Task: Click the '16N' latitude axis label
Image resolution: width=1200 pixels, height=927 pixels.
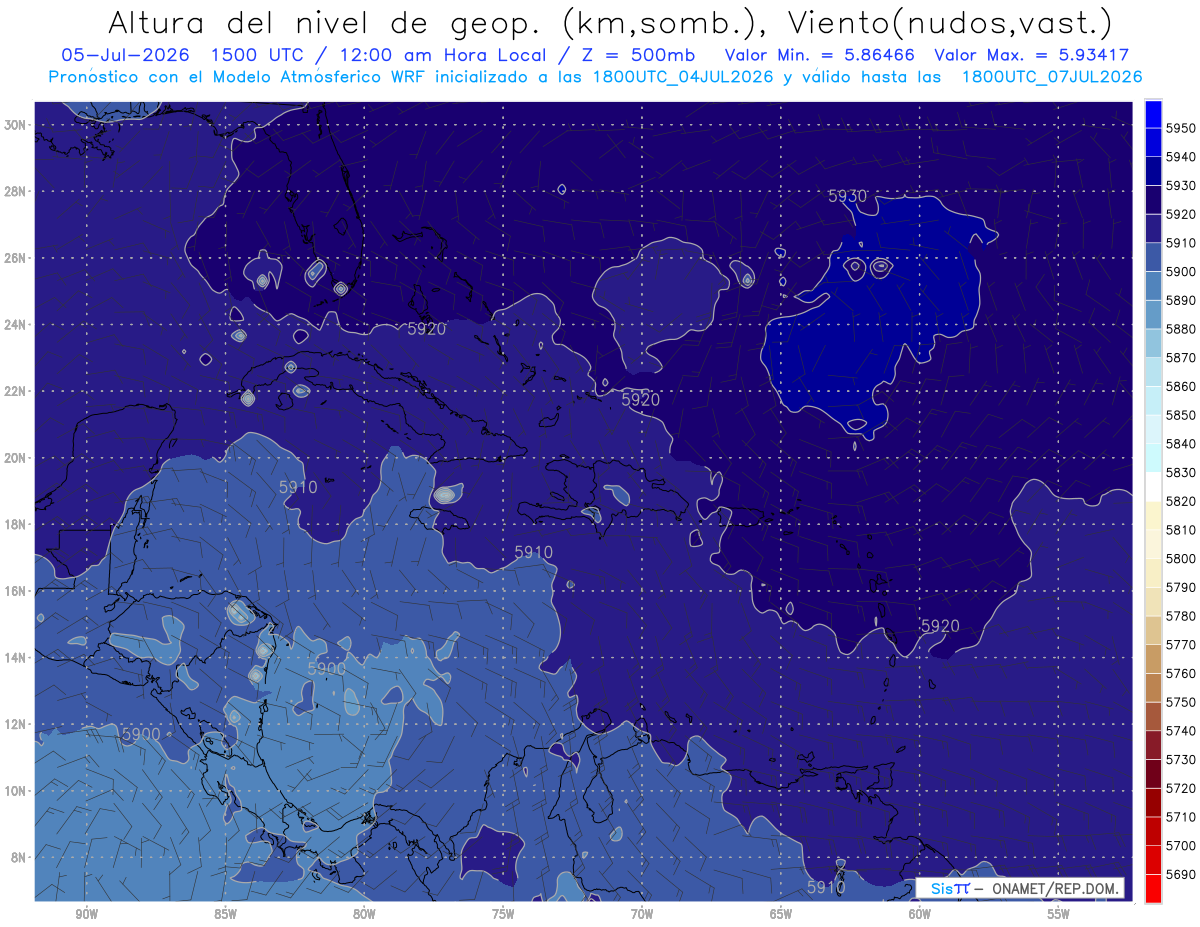Action: [15, 591]
